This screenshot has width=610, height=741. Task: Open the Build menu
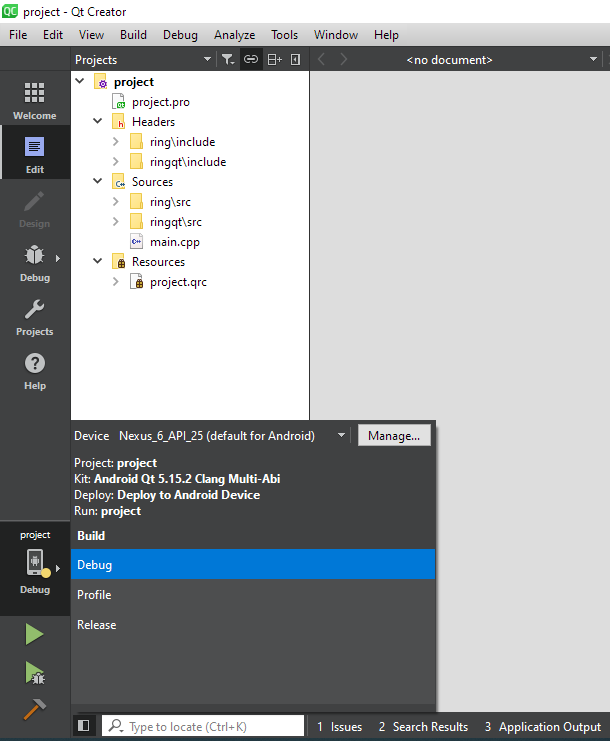click(x=133, y=35)
